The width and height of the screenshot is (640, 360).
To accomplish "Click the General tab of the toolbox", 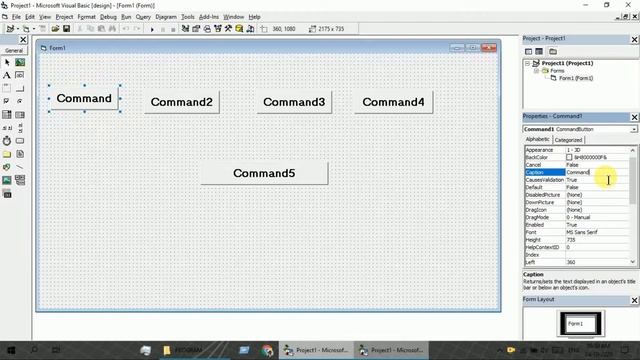I will [x=14, y=51].
